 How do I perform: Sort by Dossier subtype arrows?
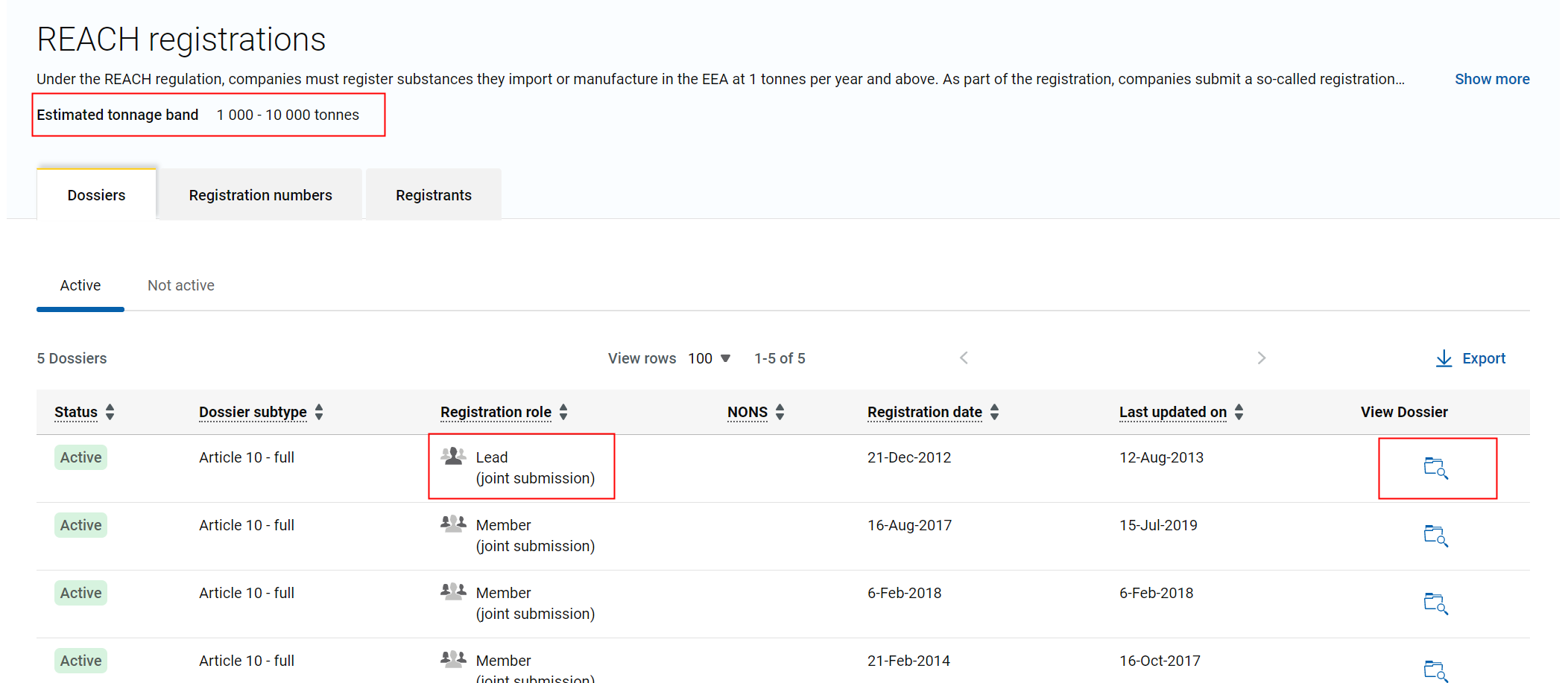point(319,412)
